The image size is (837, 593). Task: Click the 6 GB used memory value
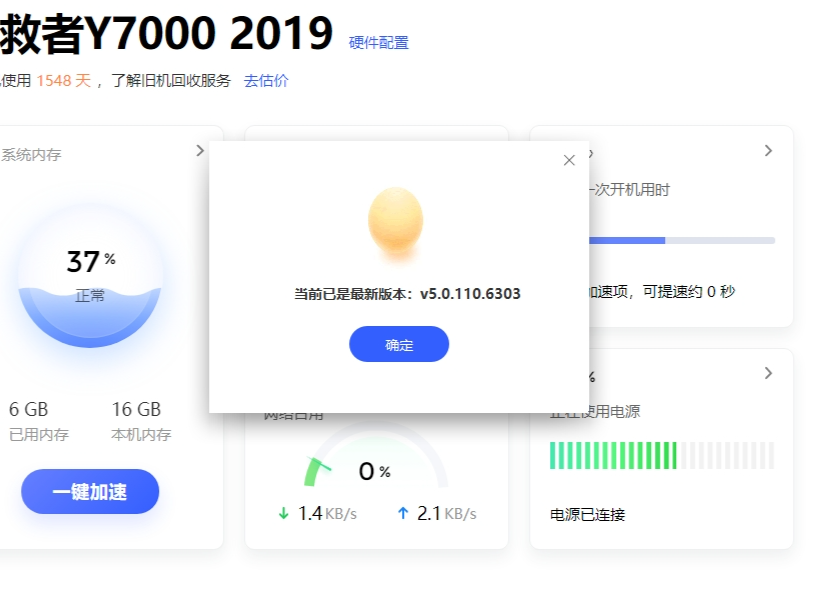[x=28, y=409]
